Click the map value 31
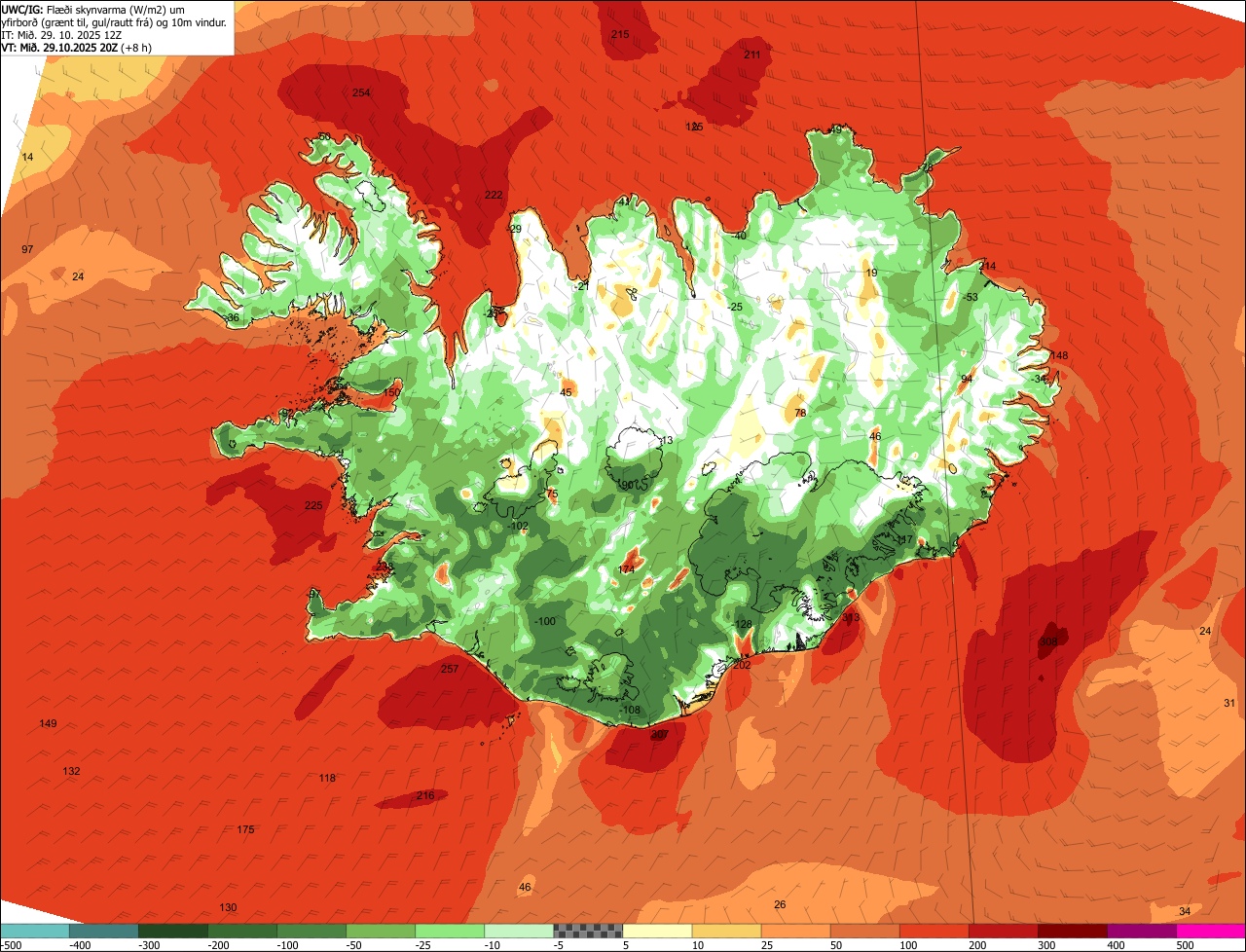 [x=1229, y=704]
